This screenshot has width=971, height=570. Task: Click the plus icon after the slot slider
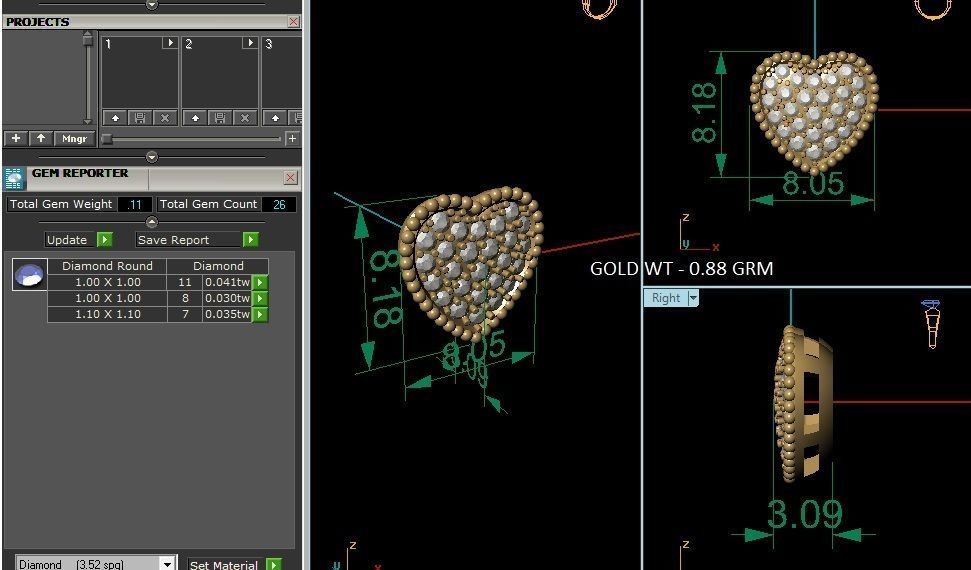pos(292,139)
